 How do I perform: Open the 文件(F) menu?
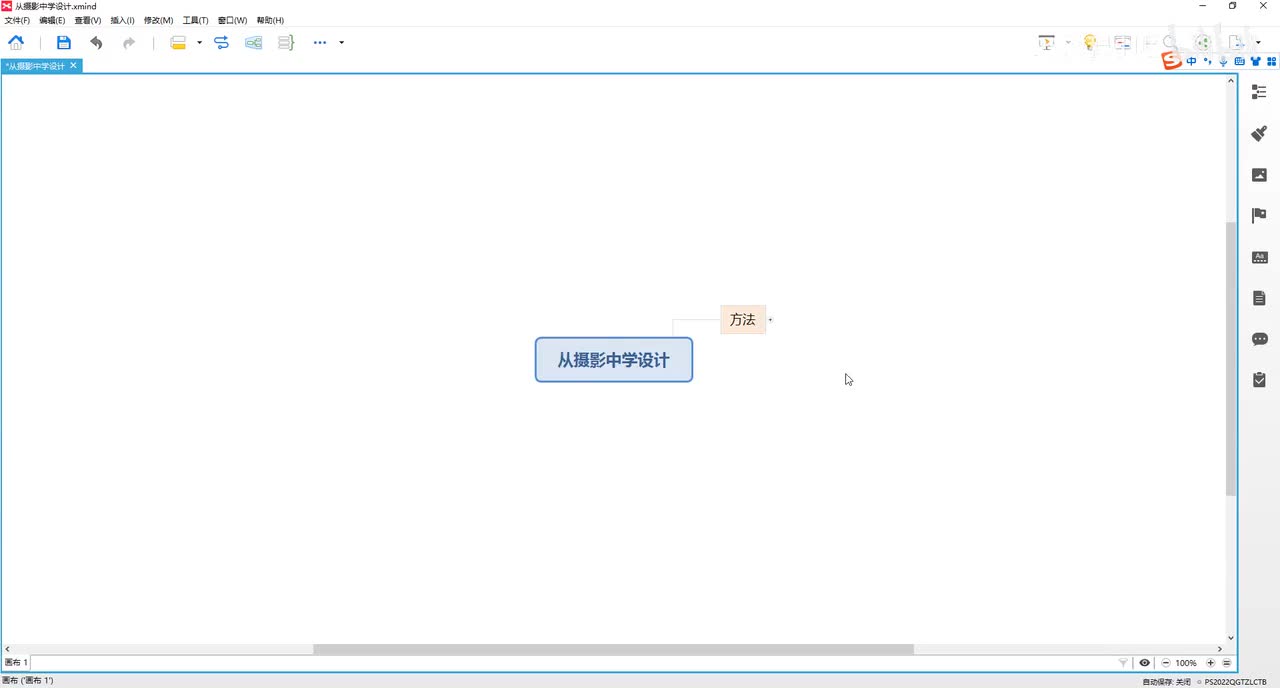coord(17,20)
